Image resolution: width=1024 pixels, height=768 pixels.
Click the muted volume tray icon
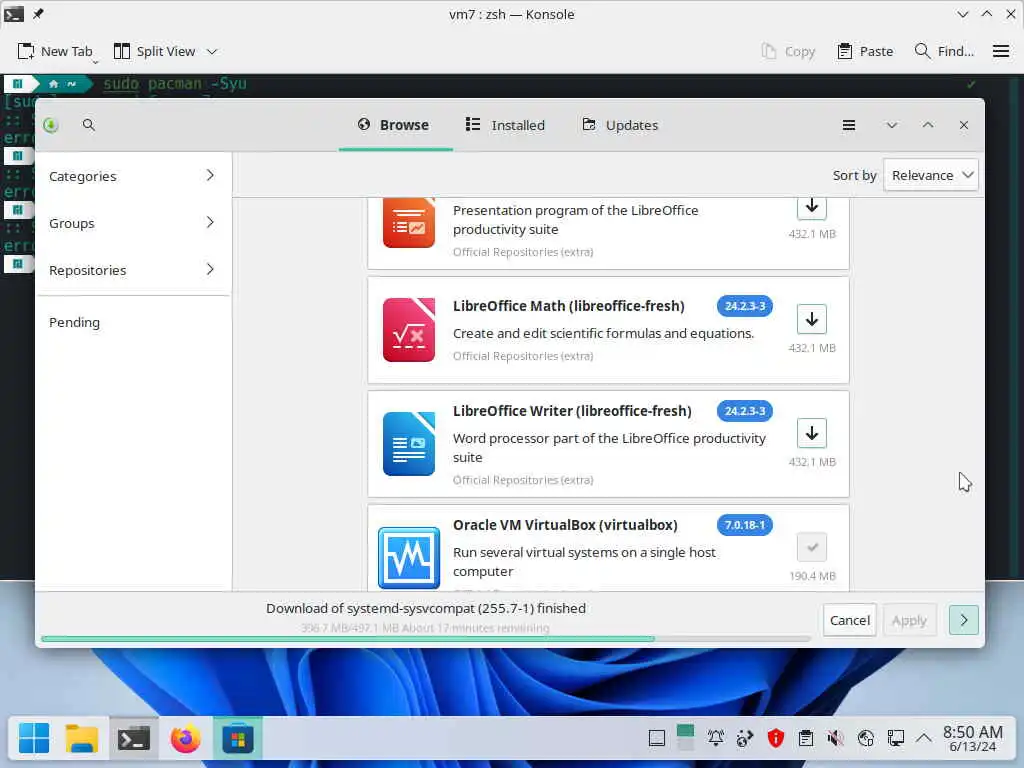click(835, 738)
